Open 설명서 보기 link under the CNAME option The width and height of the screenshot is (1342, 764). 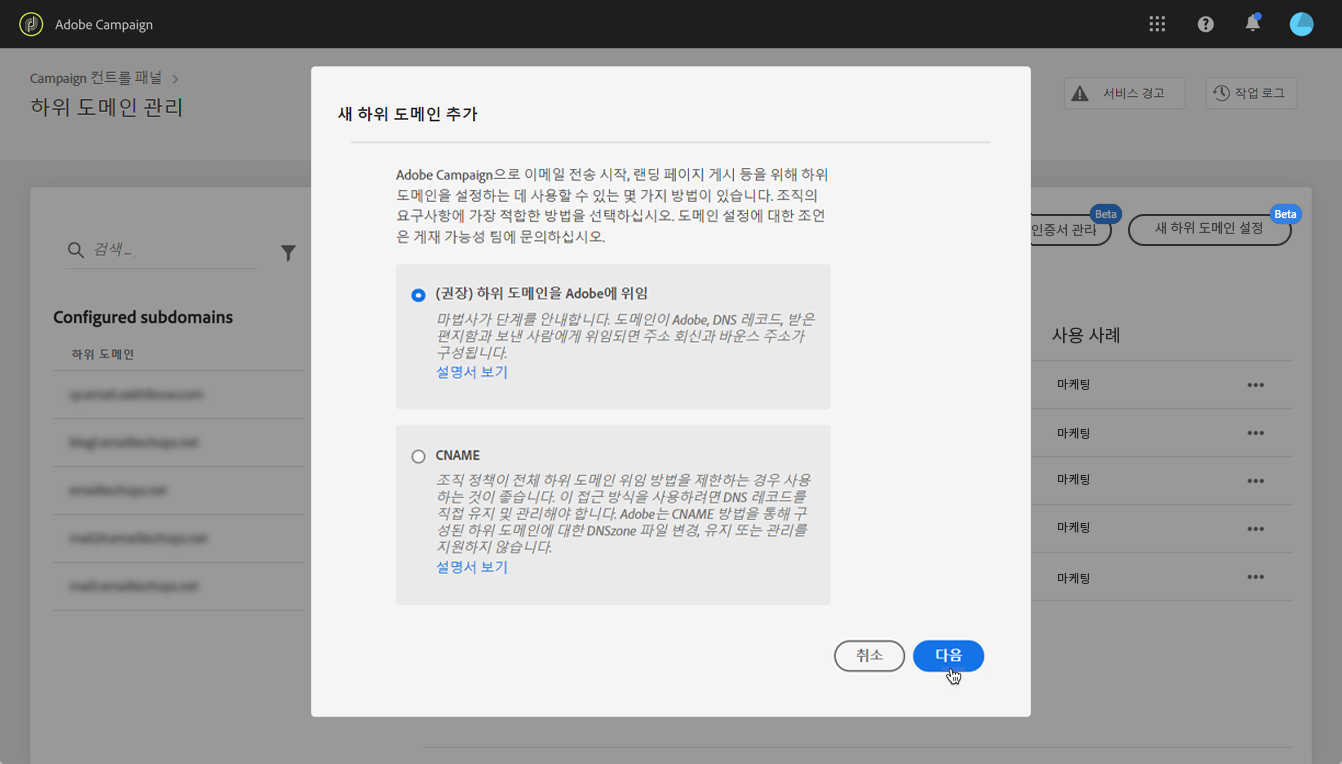click(x=472, y=567)
